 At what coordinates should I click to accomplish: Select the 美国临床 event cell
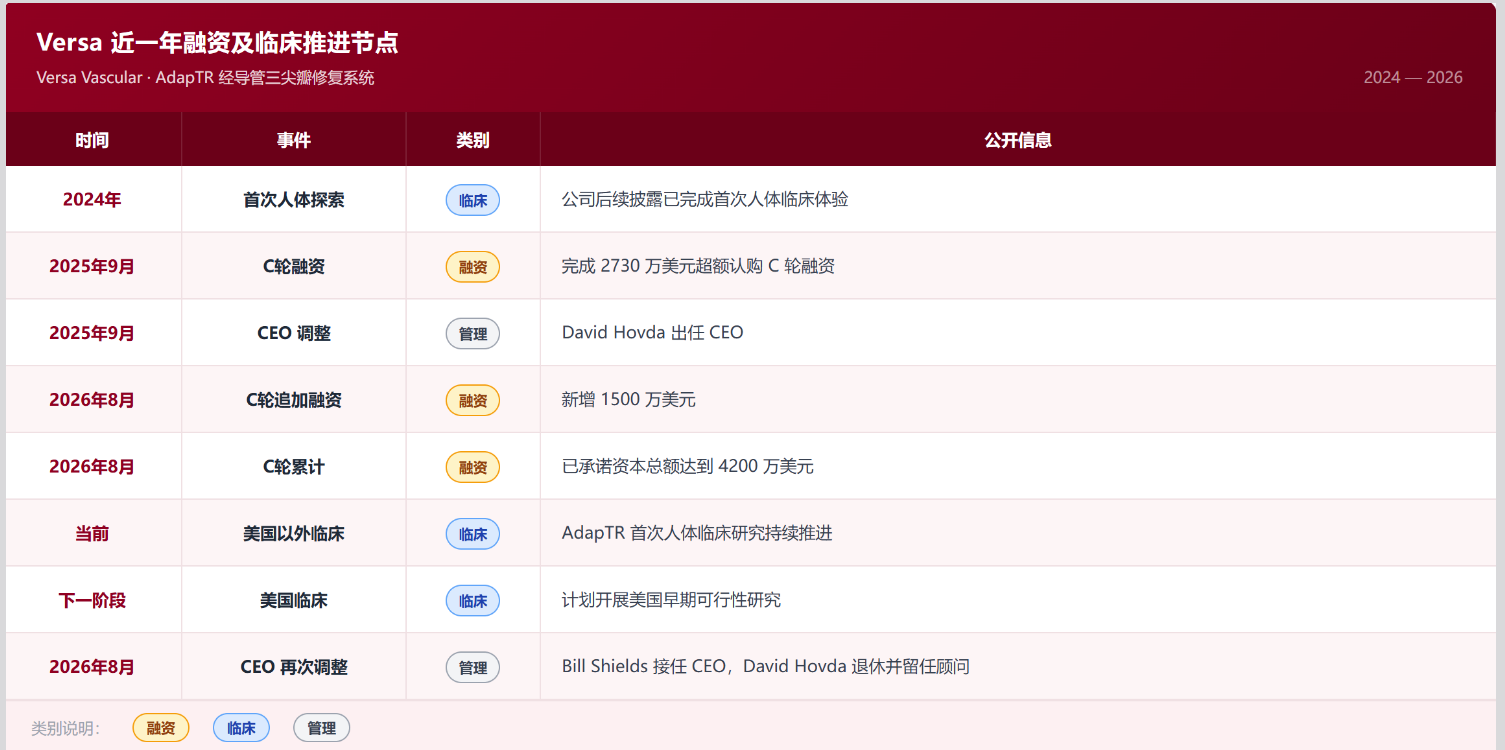294,601
